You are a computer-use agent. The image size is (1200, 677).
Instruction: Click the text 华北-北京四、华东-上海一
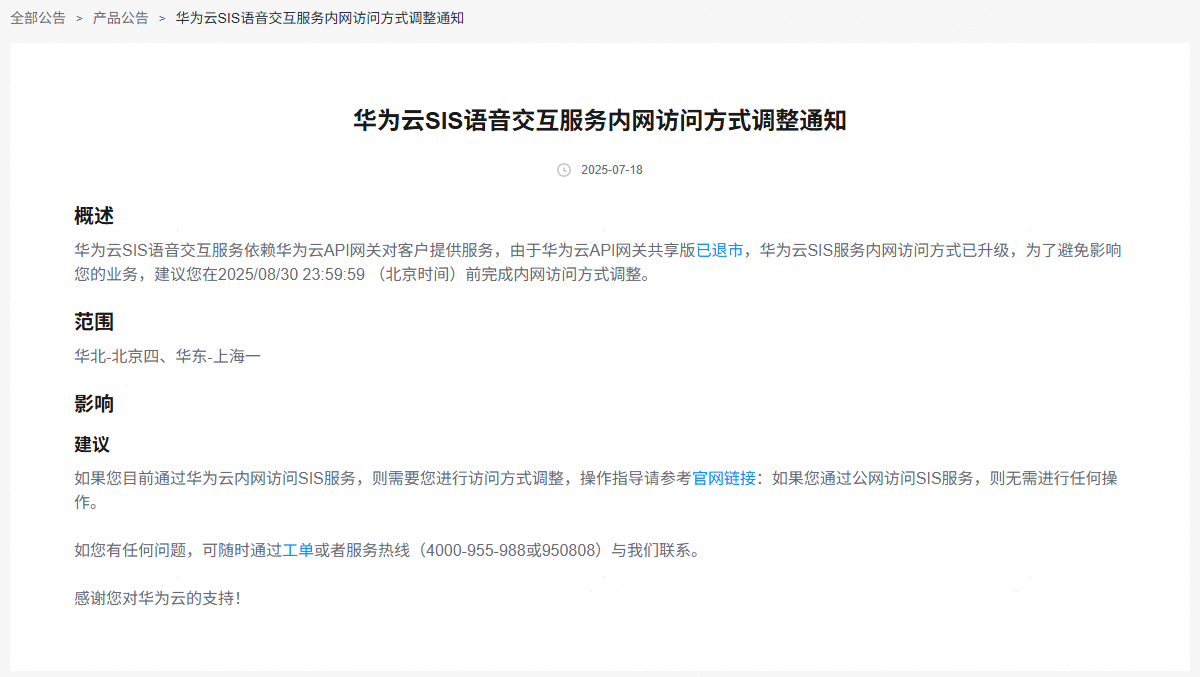(168, 356)
